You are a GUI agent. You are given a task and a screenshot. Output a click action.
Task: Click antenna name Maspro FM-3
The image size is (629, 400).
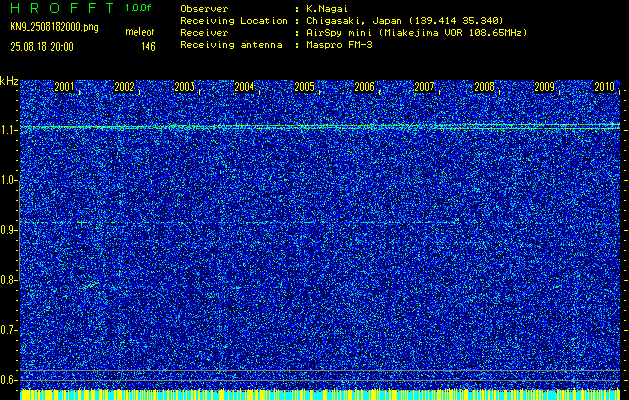339,45
